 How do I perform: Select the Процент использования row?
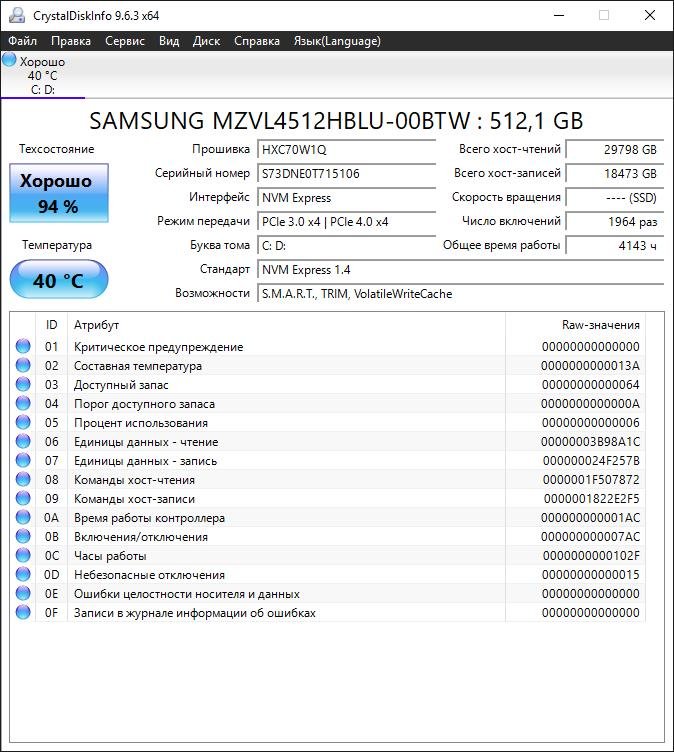pyautogui.click(x=328, y=423)
